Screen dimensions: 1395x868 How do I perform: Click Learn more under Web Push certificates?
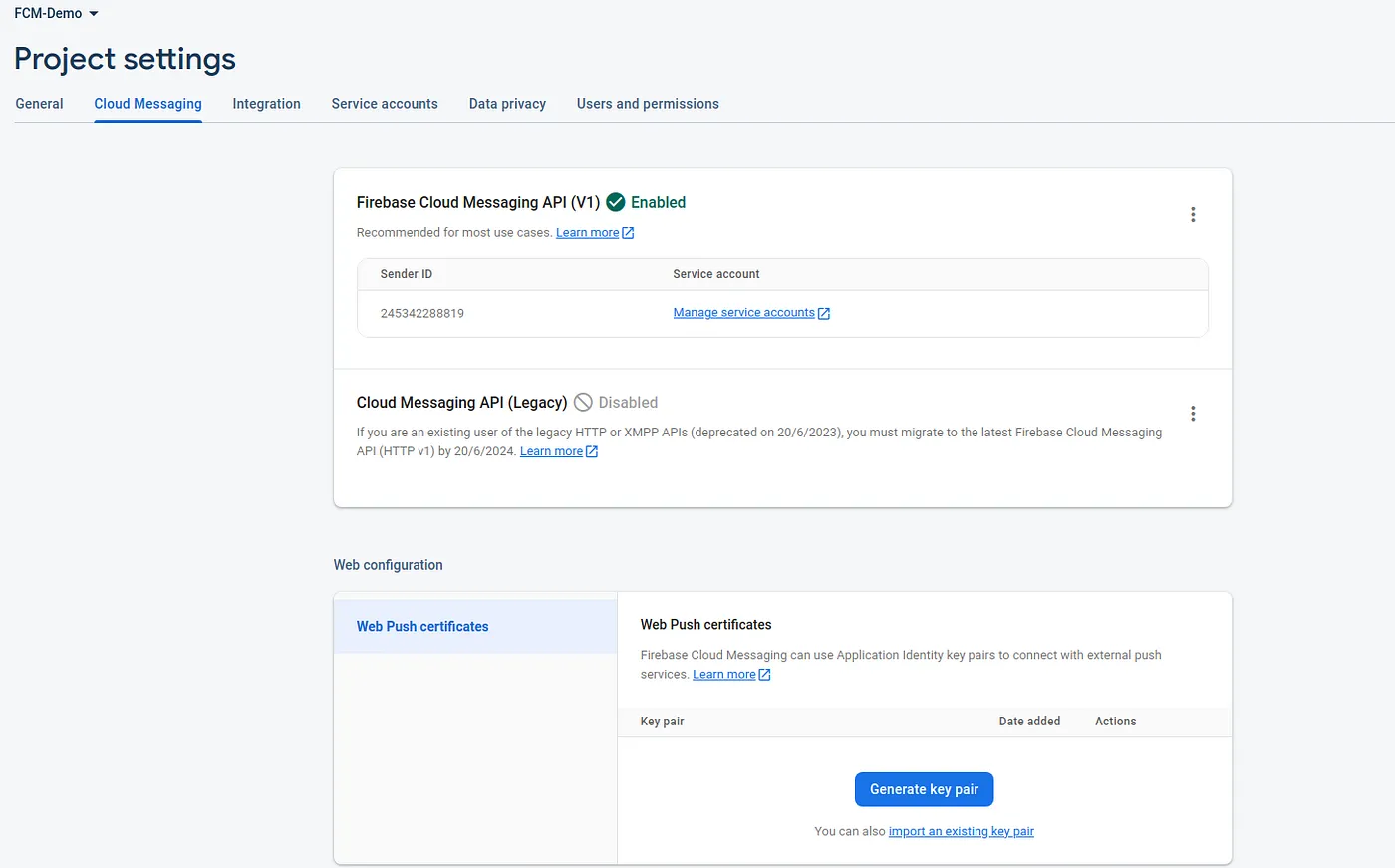(x=723, y=674)
